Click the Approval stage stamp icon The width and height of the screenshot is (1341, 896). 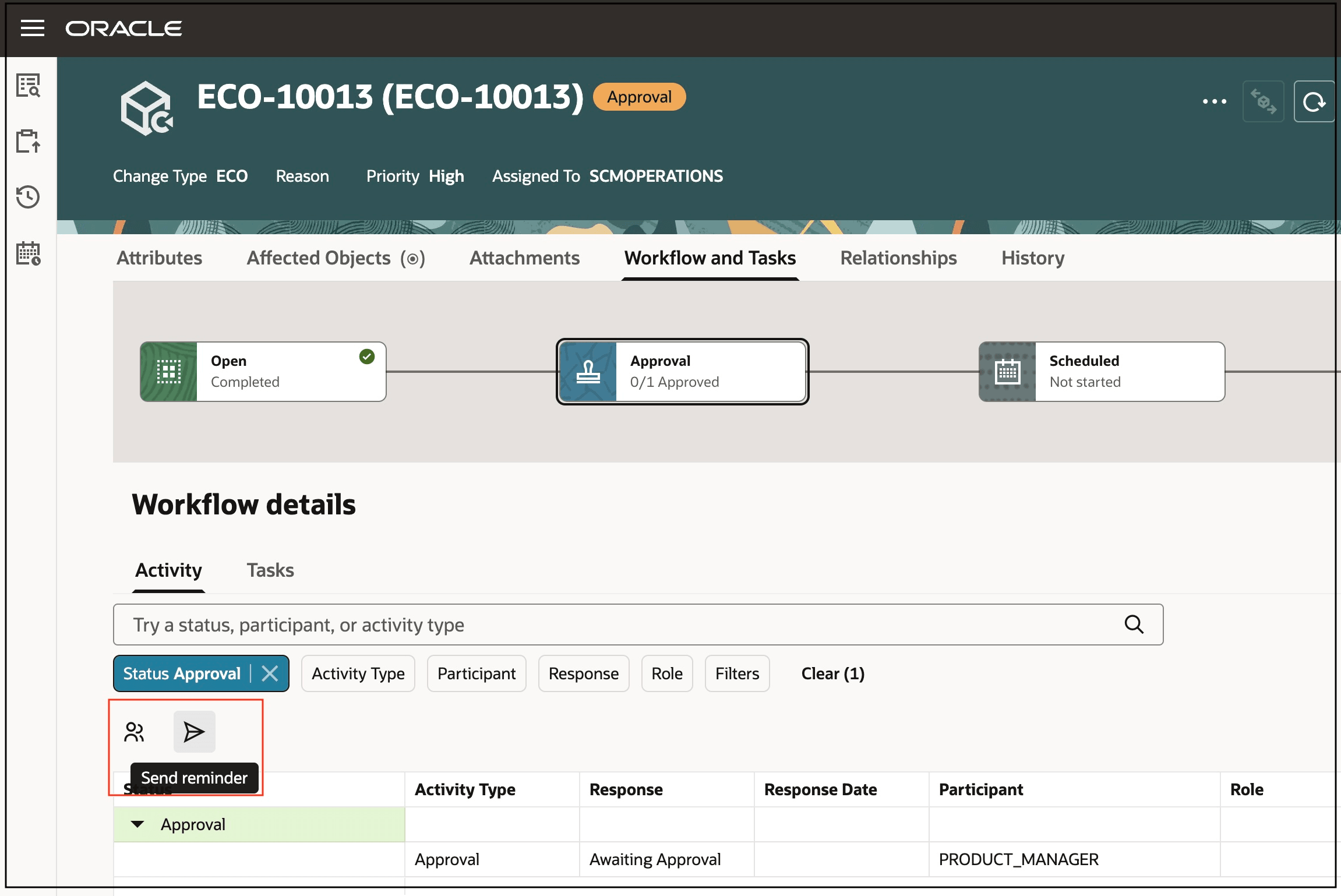pos(588,372)
